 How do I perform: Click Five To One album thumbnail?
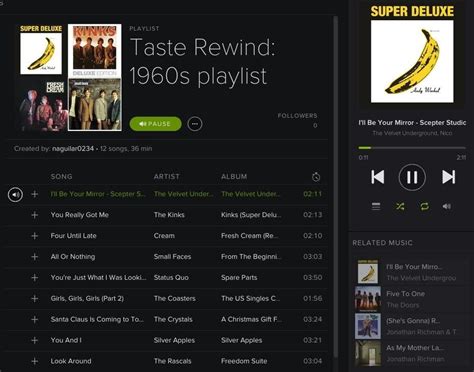coord(368,299)
